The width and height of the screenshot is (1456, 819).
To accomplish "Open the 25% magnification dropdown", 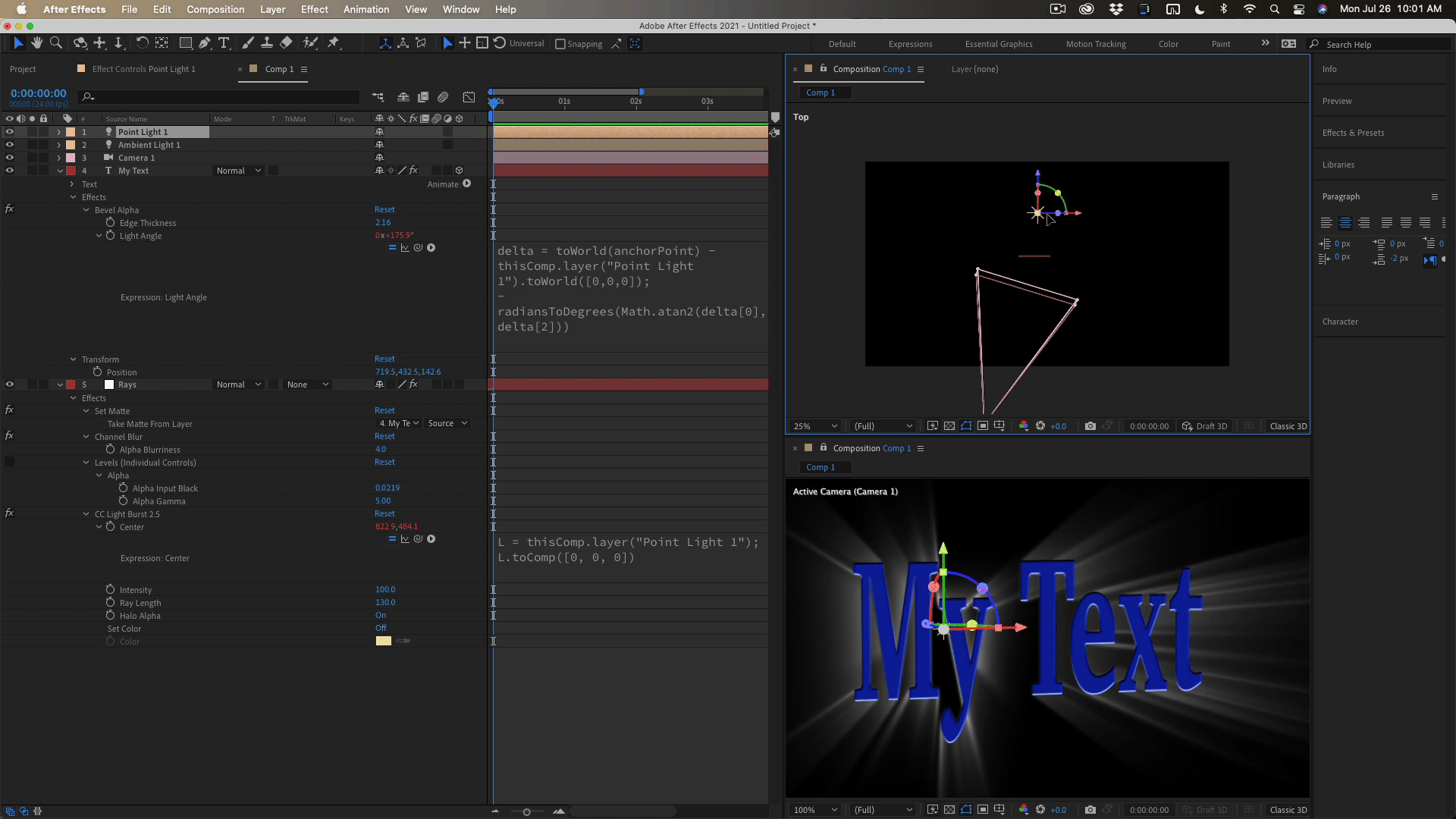I will (815, 426).
